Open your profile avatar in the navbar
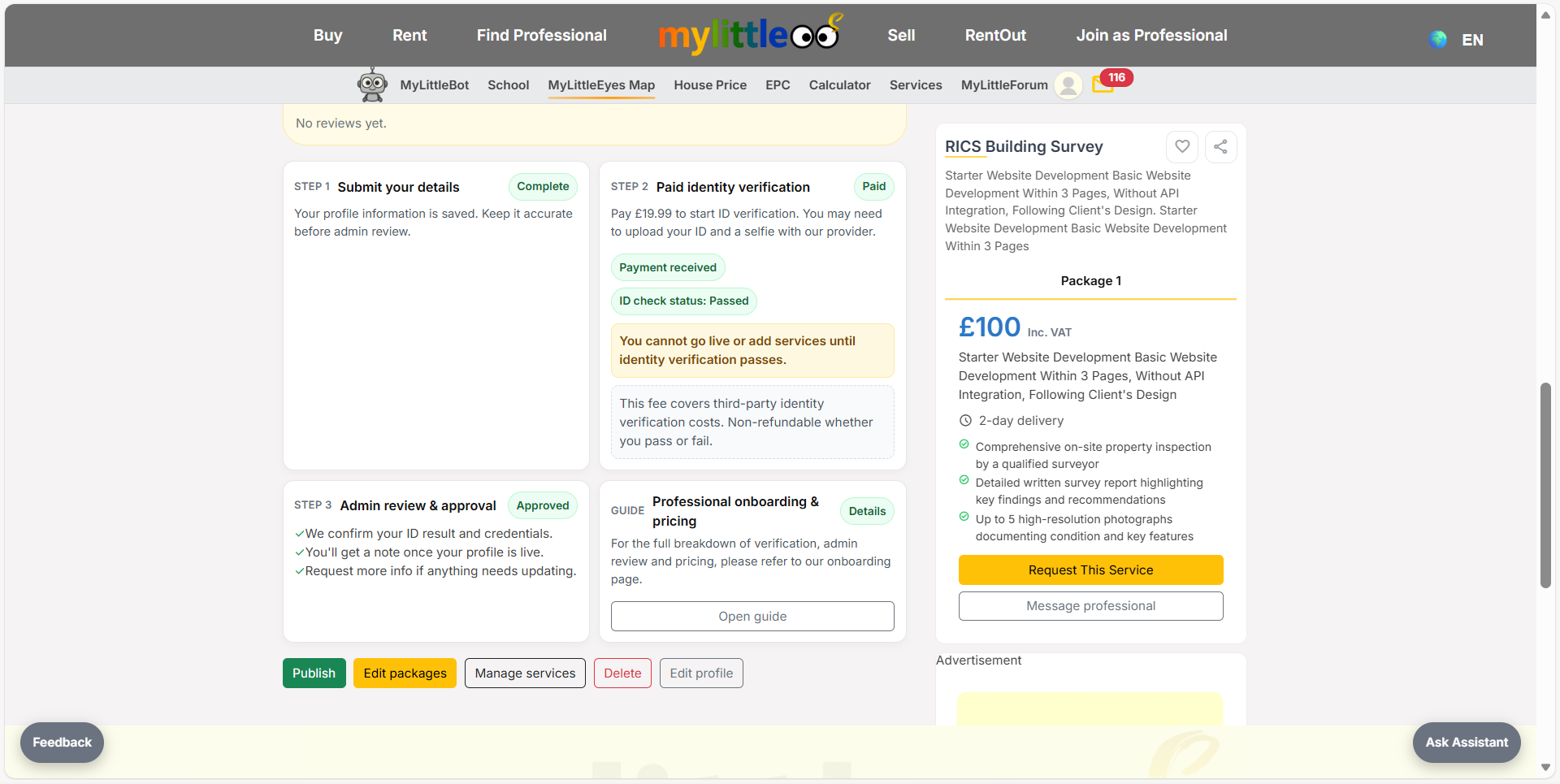This screenshot has width=1560, height=784. 1068,84
